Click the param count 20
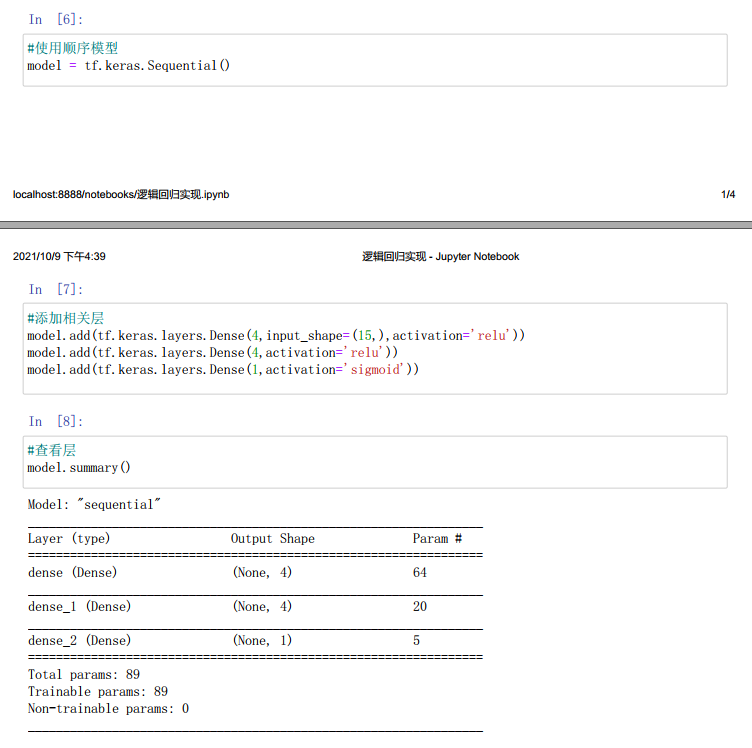This screenshot has width=752, height=748. pyautogui.click(x=420, y=607)
